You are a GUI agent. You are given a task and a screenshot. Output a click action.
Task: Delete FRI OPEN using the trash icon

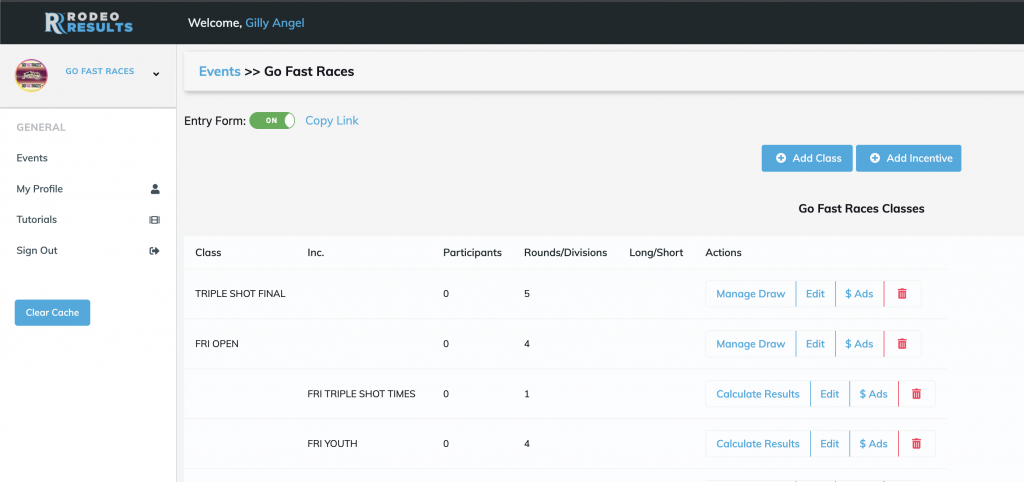[x=903, y=344]
